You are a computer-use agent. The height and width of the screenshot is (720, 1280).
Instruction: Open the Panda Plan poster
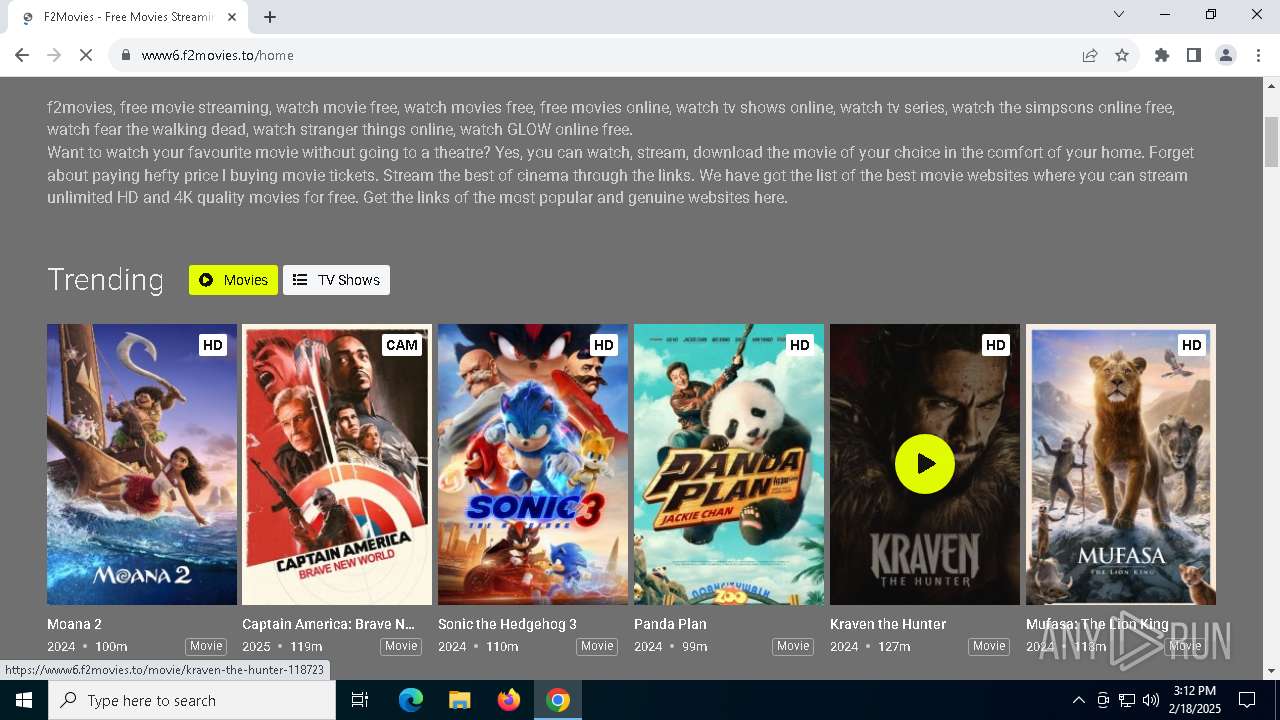(729, 464)
